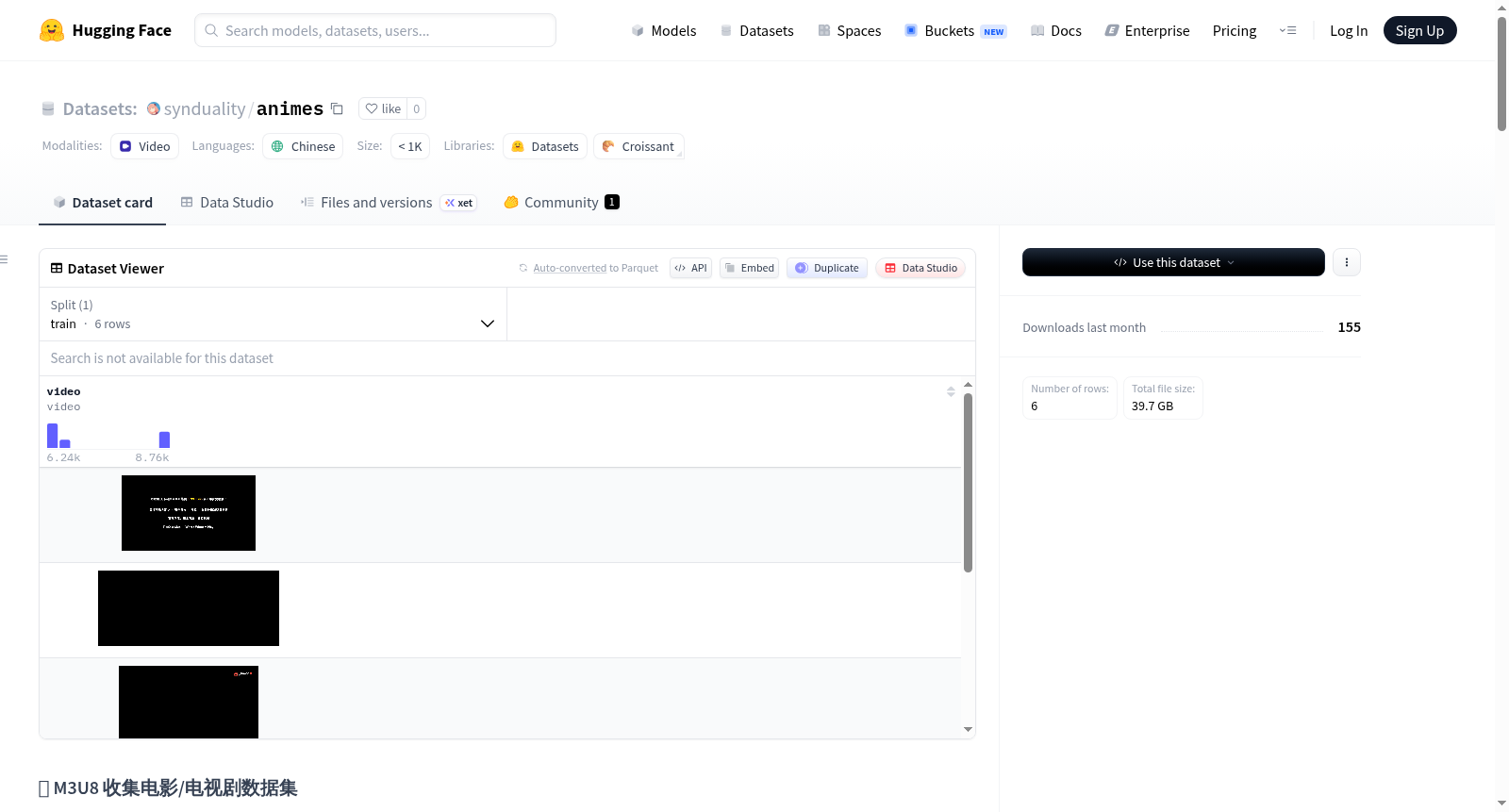Image resolution: width=1509 pixels, height=812 pixels.
Task: Click the animes dataset name
Action: (x=290, y=108)
